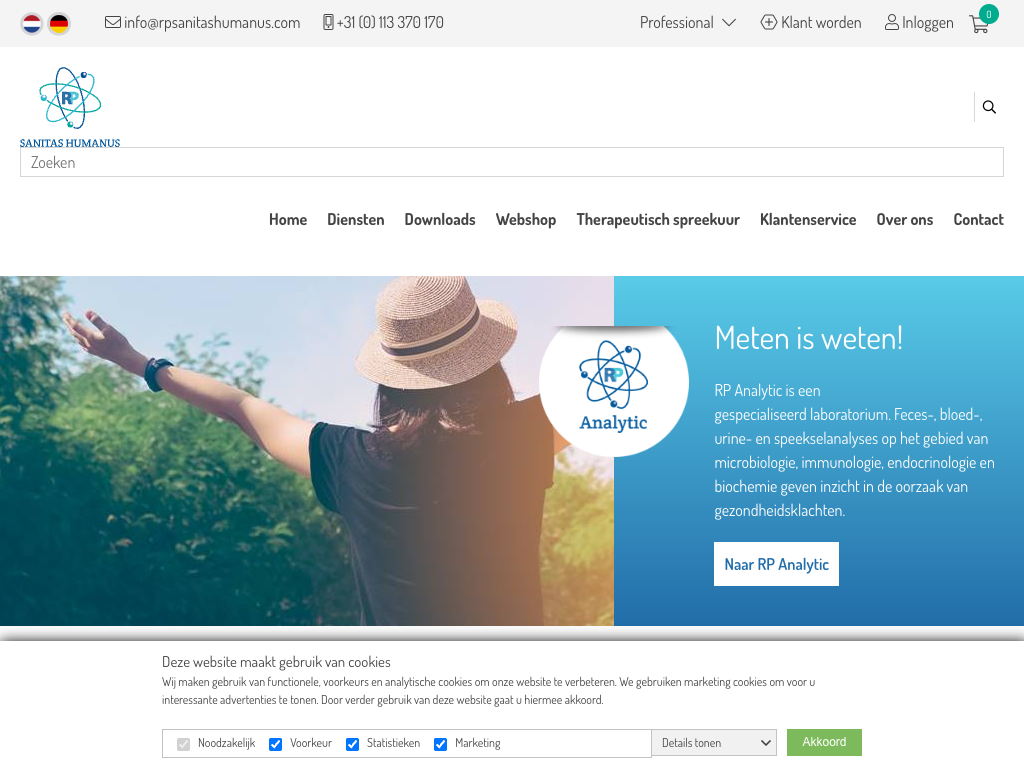The image size is (1024, 768).
Task: Click the envelope icon next to the email address
Action: coord(112,22)
